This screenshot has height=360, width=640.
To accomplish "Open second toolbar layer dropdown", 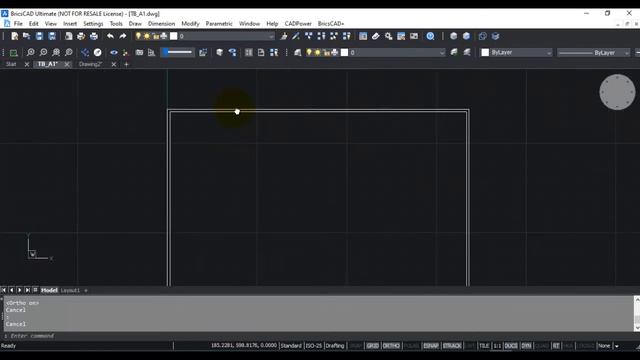I will [442, 52].
